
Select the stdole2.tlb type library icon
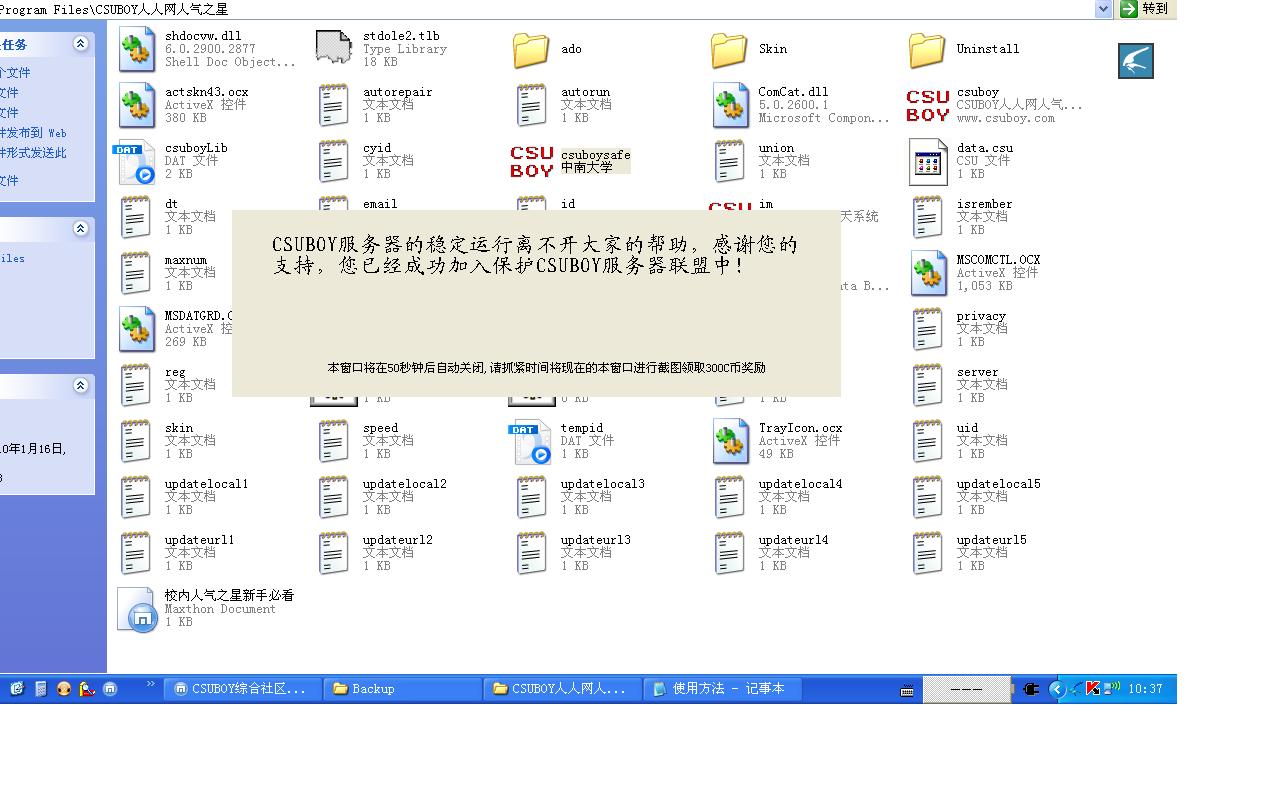point(334,49)
